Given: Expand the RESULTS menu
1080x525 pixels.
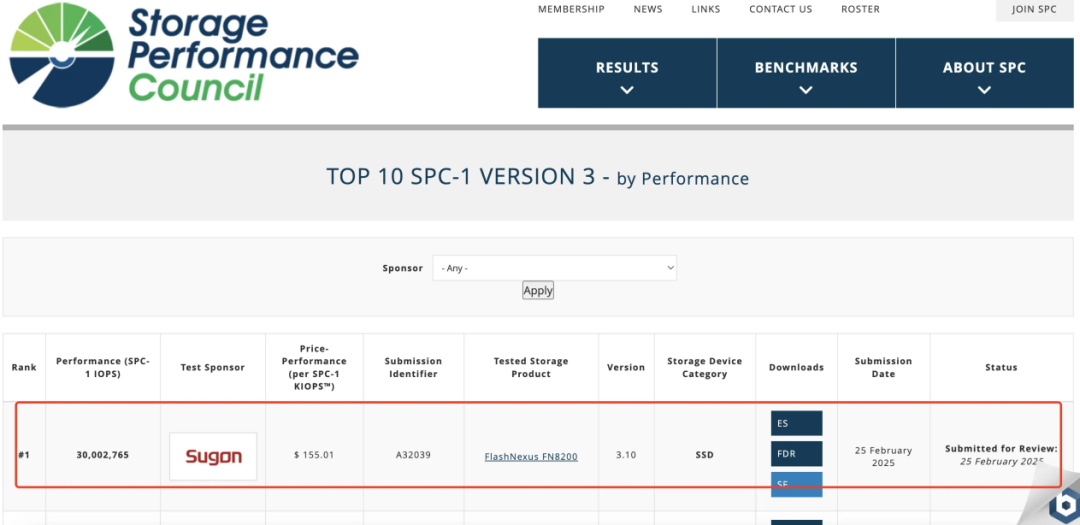Looking at the screenshot, I should (x=627, y=73).
